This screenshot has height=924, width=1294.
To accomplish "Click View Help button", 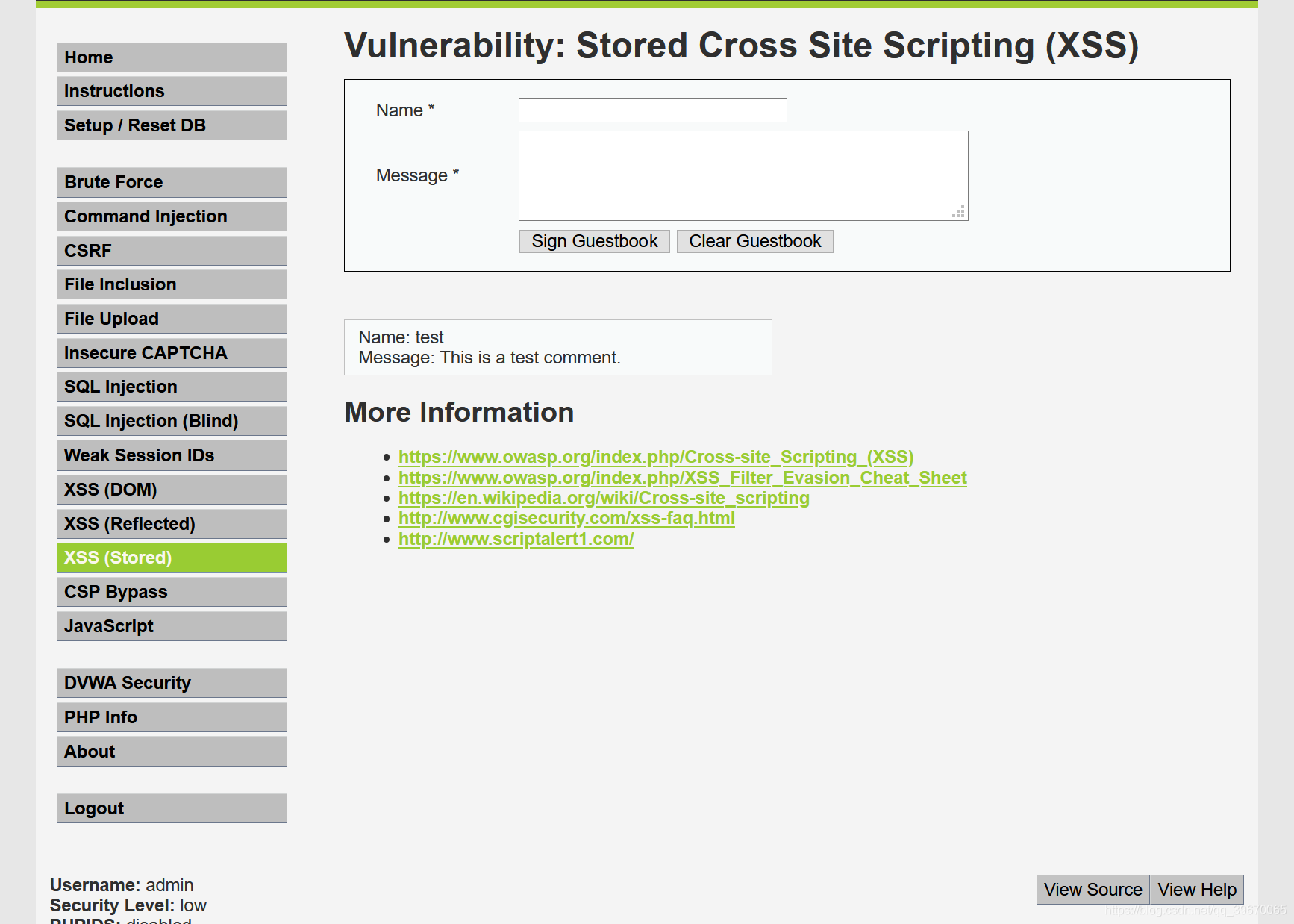I will click(1197, 890).
